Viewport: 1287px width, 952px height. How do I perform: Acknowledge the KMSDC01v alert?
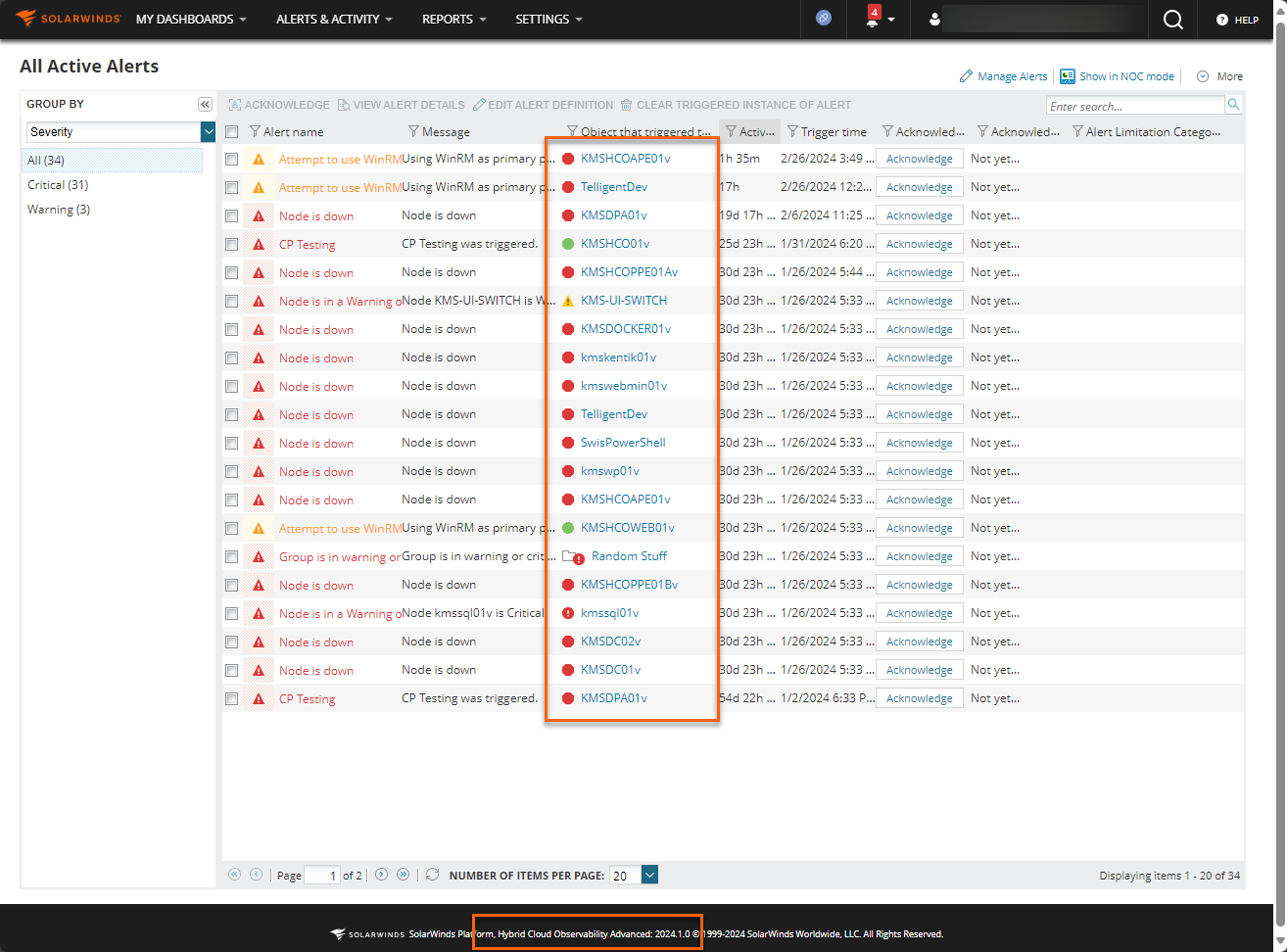click(919, 670)
